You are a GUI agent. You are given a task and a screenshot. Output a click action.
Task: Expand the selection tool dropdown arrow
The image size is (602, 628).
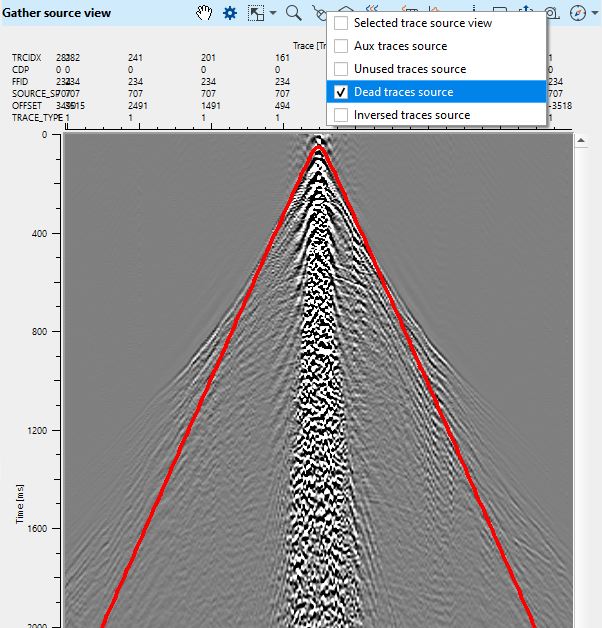click(x=273, y=13)
